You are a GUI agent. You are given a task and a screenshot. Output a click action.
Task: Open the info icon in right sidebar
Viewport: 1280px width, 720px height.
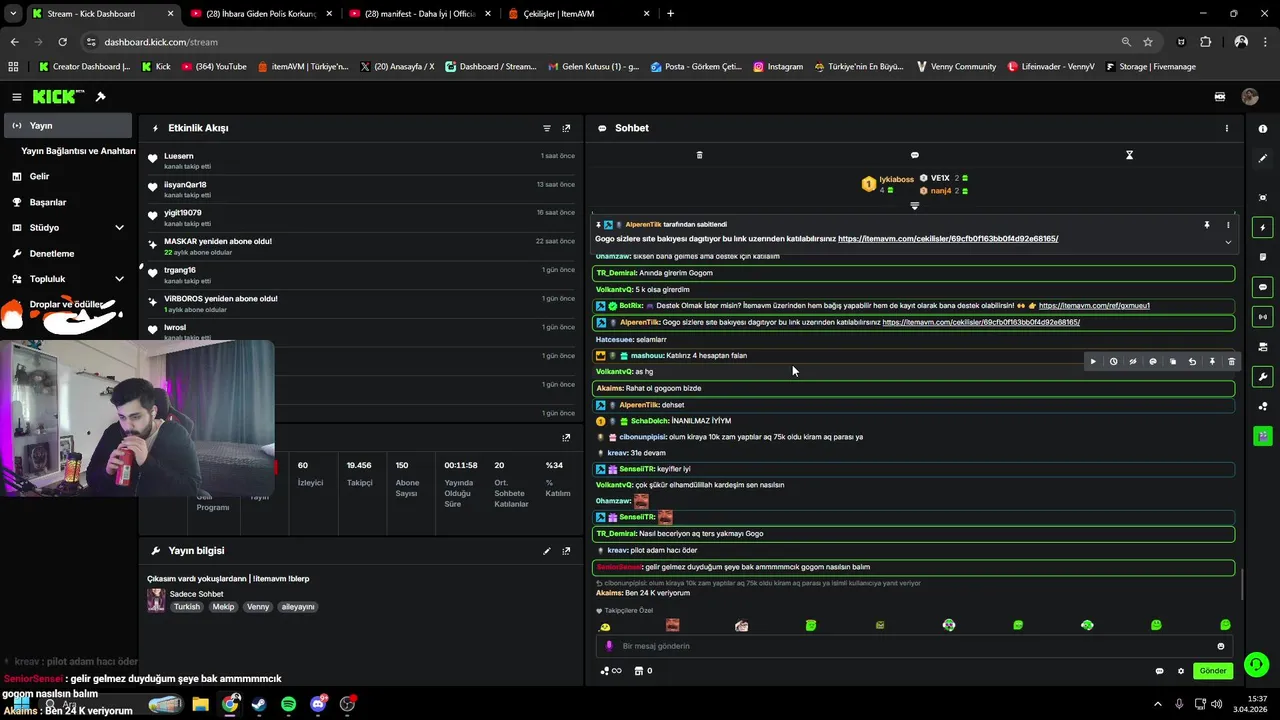(1263, 128)
